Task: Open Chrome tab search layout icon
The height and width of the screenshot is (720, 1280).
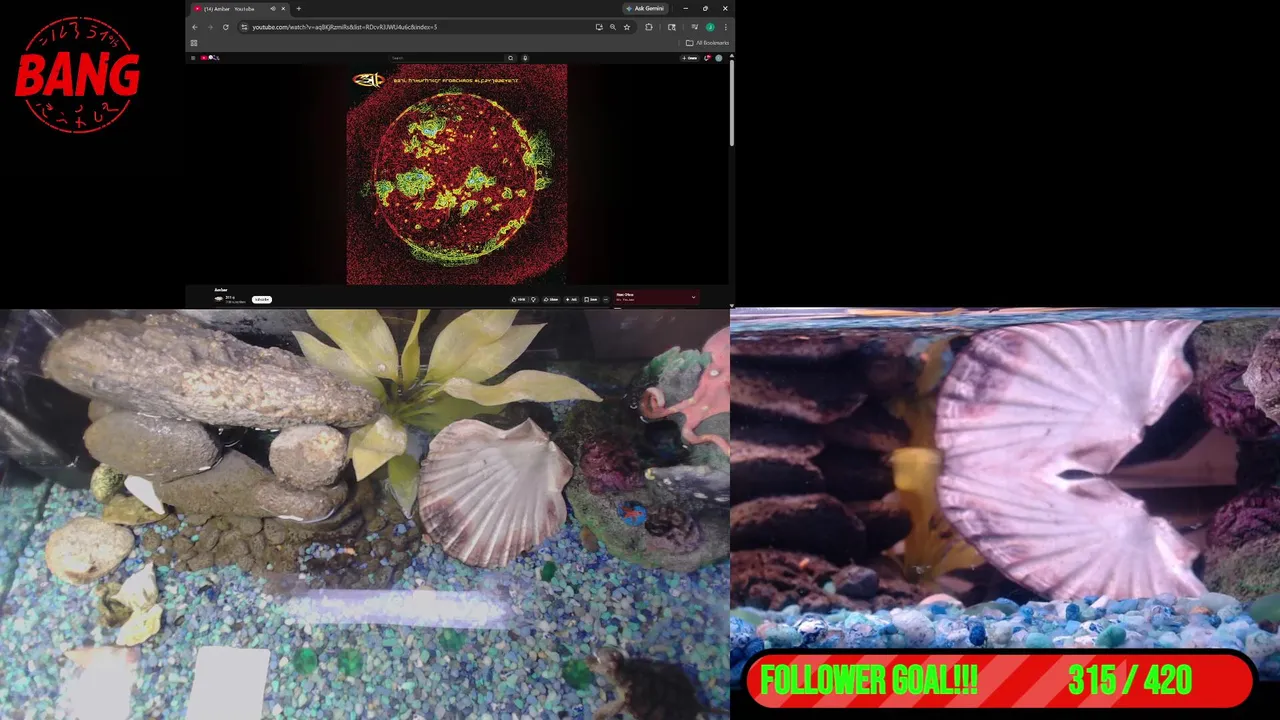Action: pos(671,27)
